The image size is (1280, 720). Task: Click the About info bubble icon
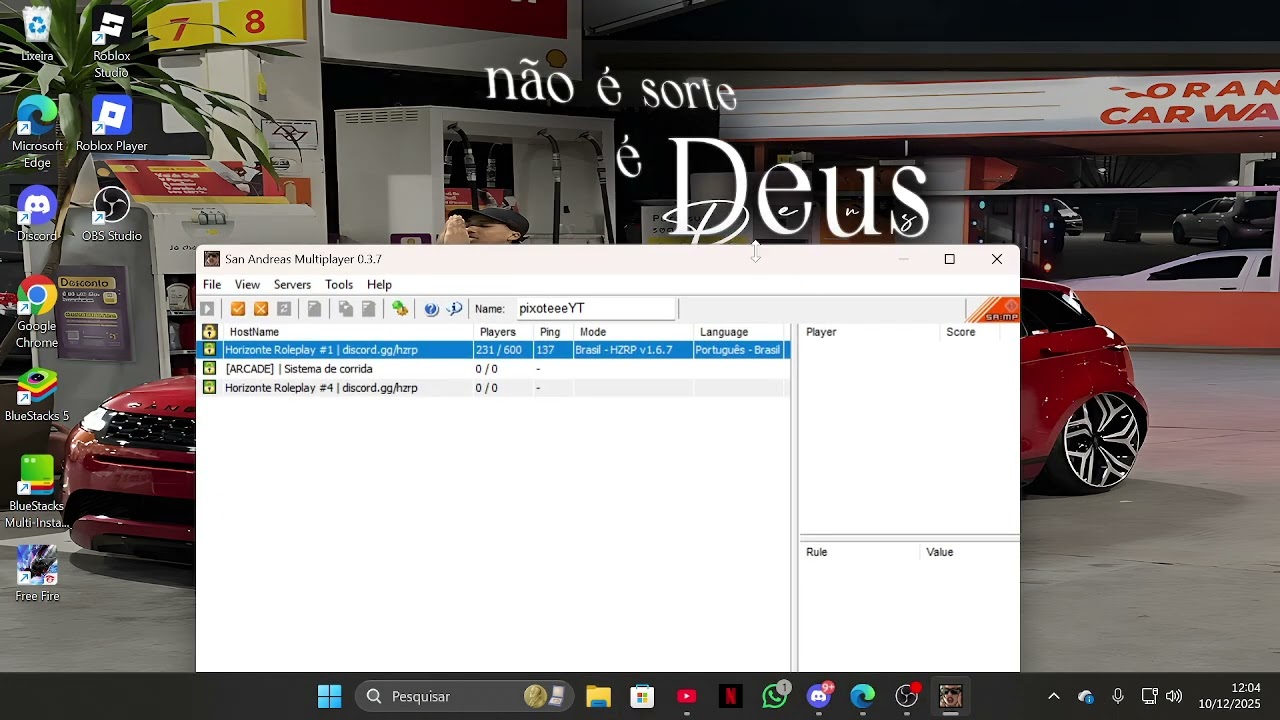(454, 309)
